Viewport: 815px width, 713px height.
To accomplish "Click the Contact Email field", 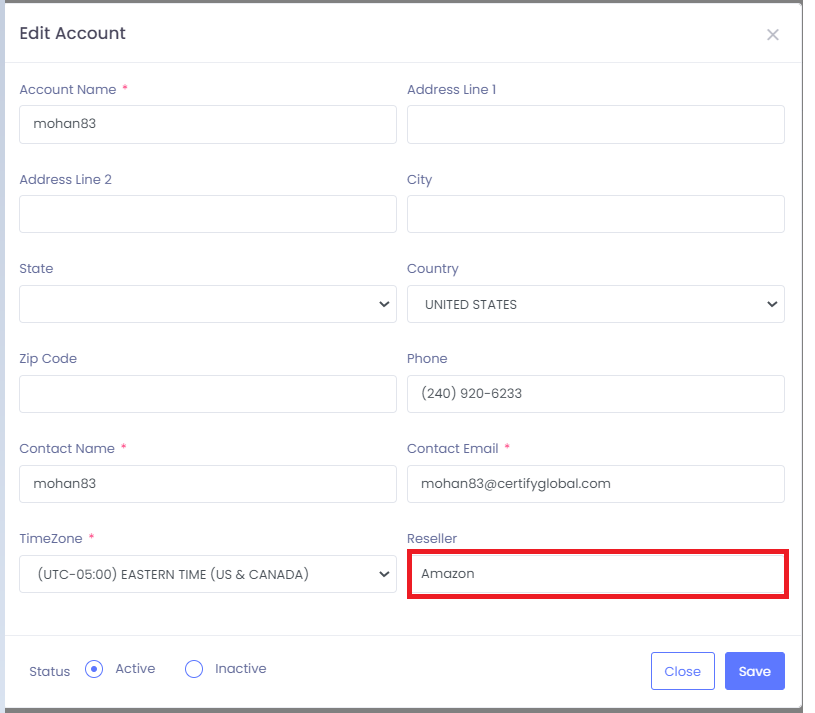I will [x=596, y=484].
